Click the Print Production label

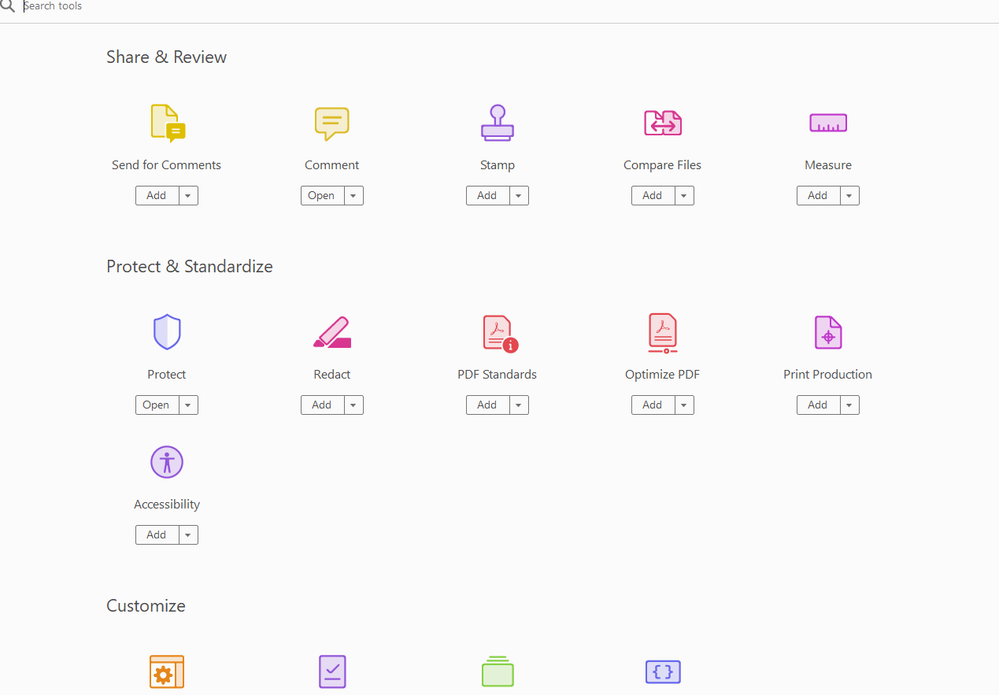[828, 375]
